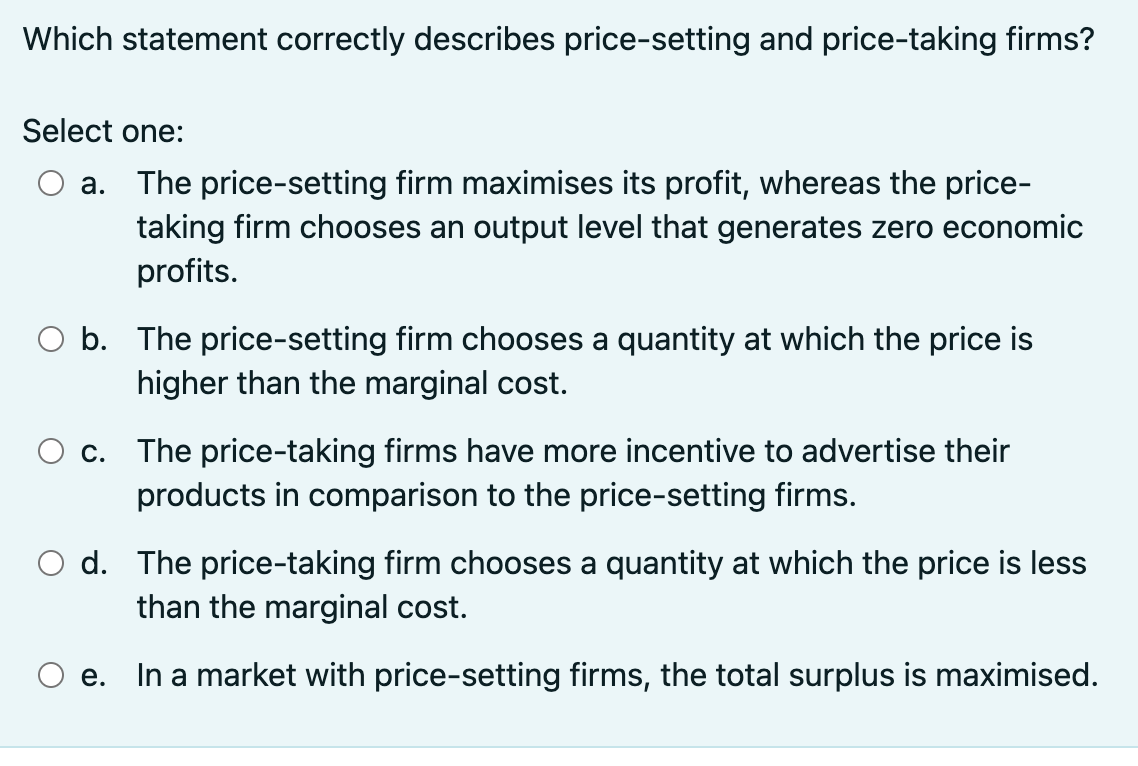The image size is (1138, 766).
Task: Choose answer a about zero economic profits
Action: click(50, 184)
